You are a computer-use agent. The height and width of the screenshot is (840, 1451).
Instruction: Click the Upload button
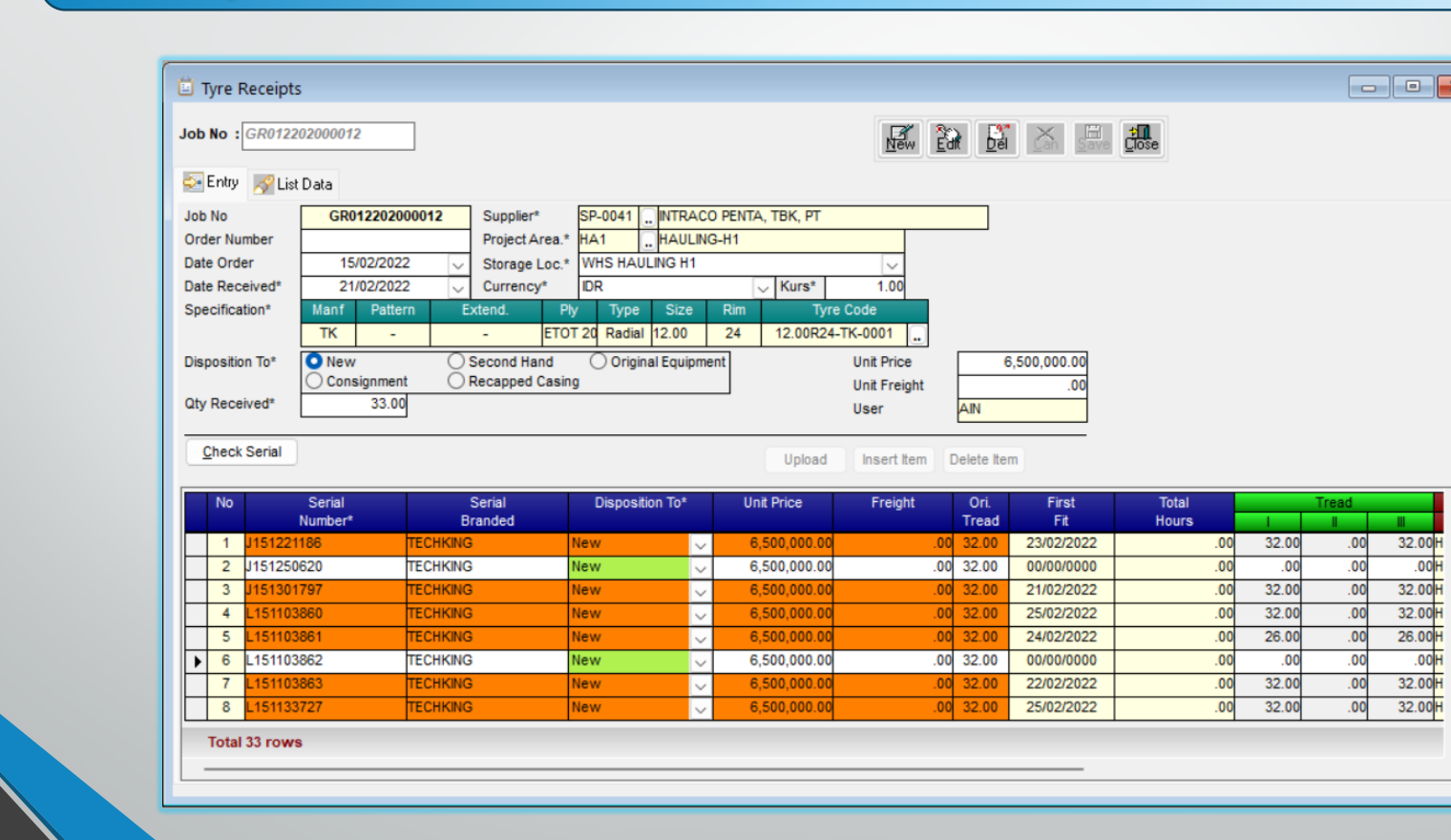tap(806, 459)
